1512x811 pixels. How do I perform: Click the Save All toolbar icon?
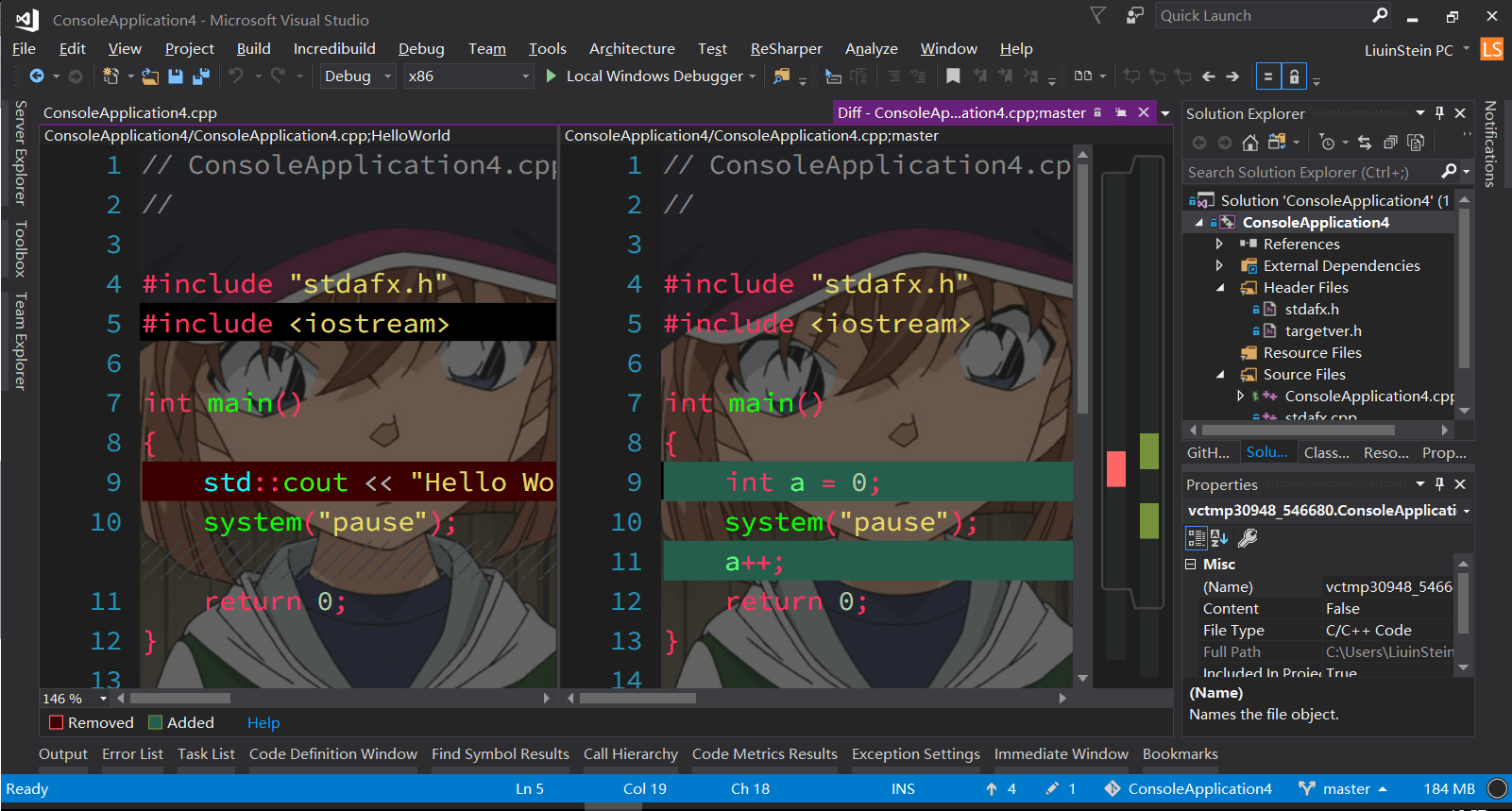click(x=201, y=76)
